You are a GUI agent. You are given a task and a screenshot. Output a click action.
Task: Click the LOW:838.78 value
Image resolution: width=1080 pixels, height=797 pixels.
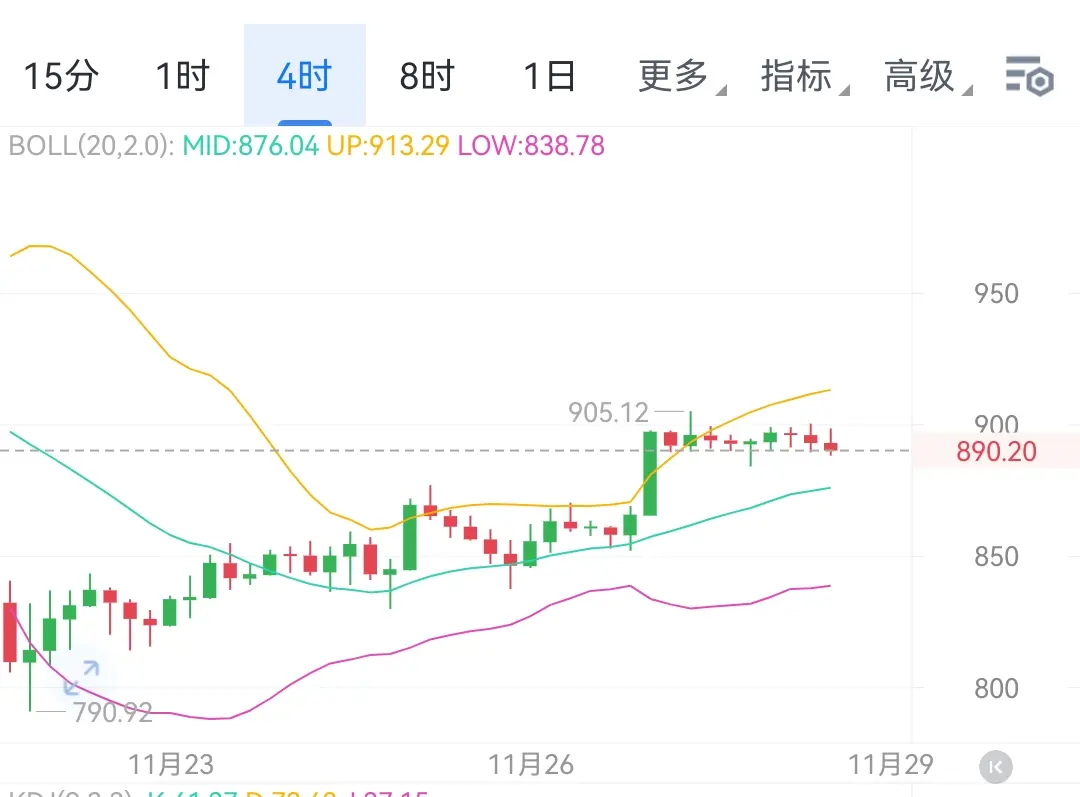pos(531,146)
